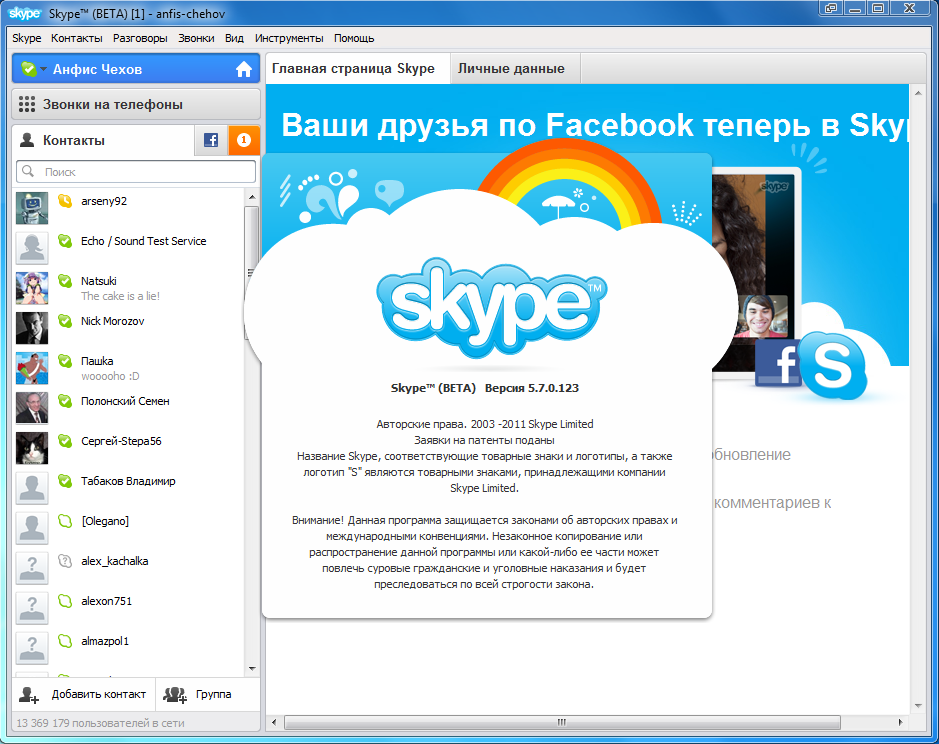Select the Главная страница Skype tab

point(353,69)
